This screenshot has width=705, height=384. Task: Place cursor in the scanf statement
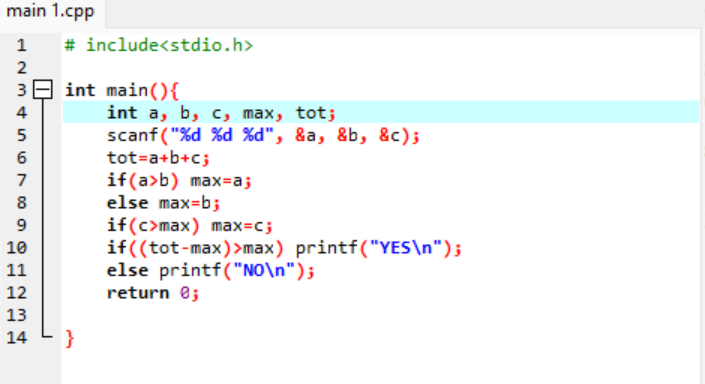tap(263, 135)
